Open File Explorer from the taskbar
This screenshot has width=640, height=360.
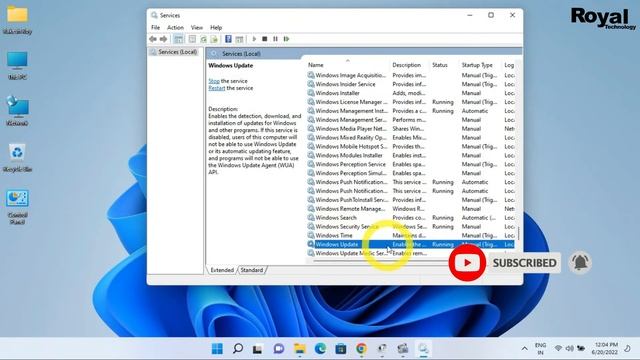[300, 349]
